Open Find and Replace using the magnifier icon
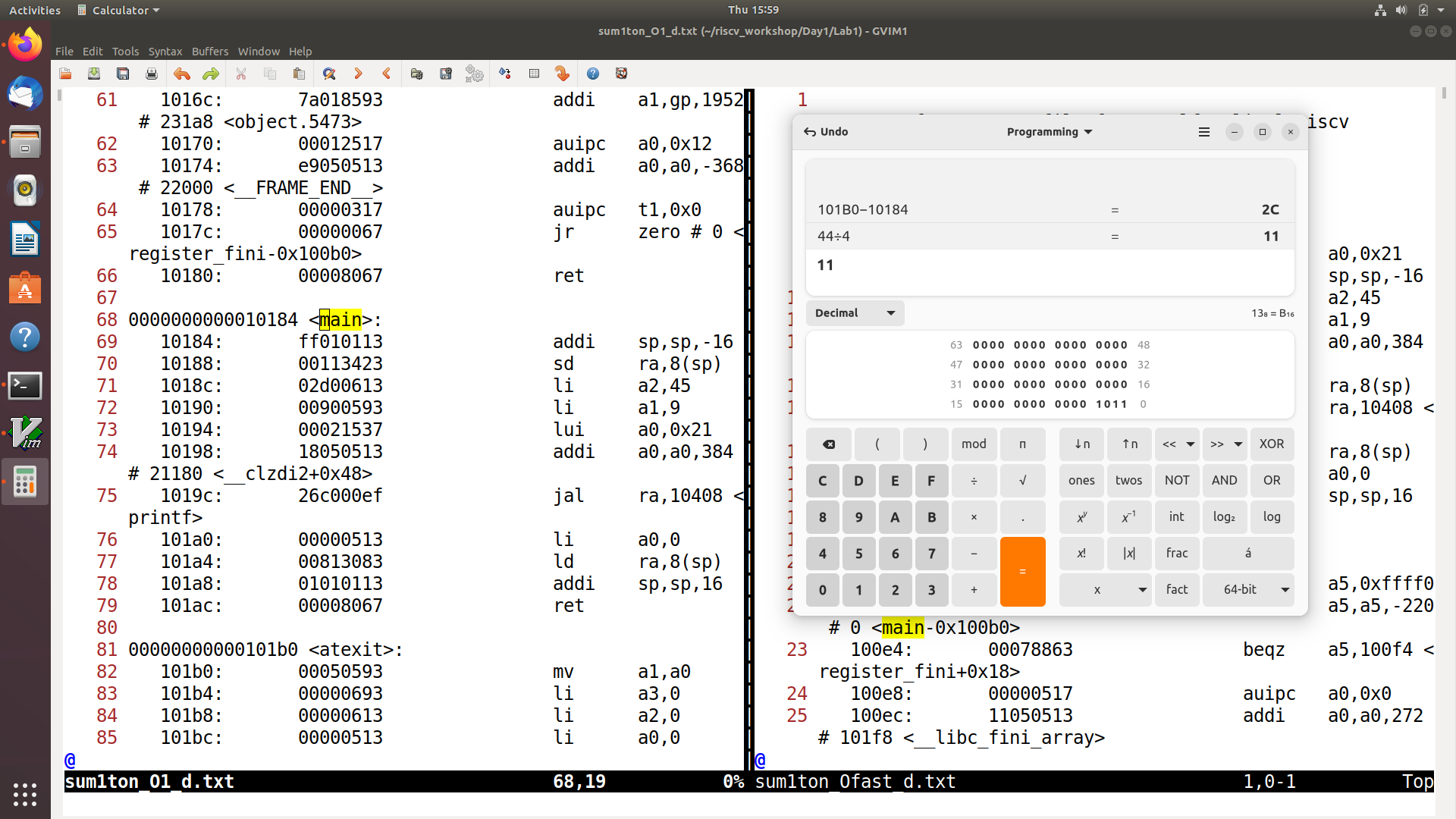Image resolution: width=1456 pixels, height=819 pixels. (328, 74)
